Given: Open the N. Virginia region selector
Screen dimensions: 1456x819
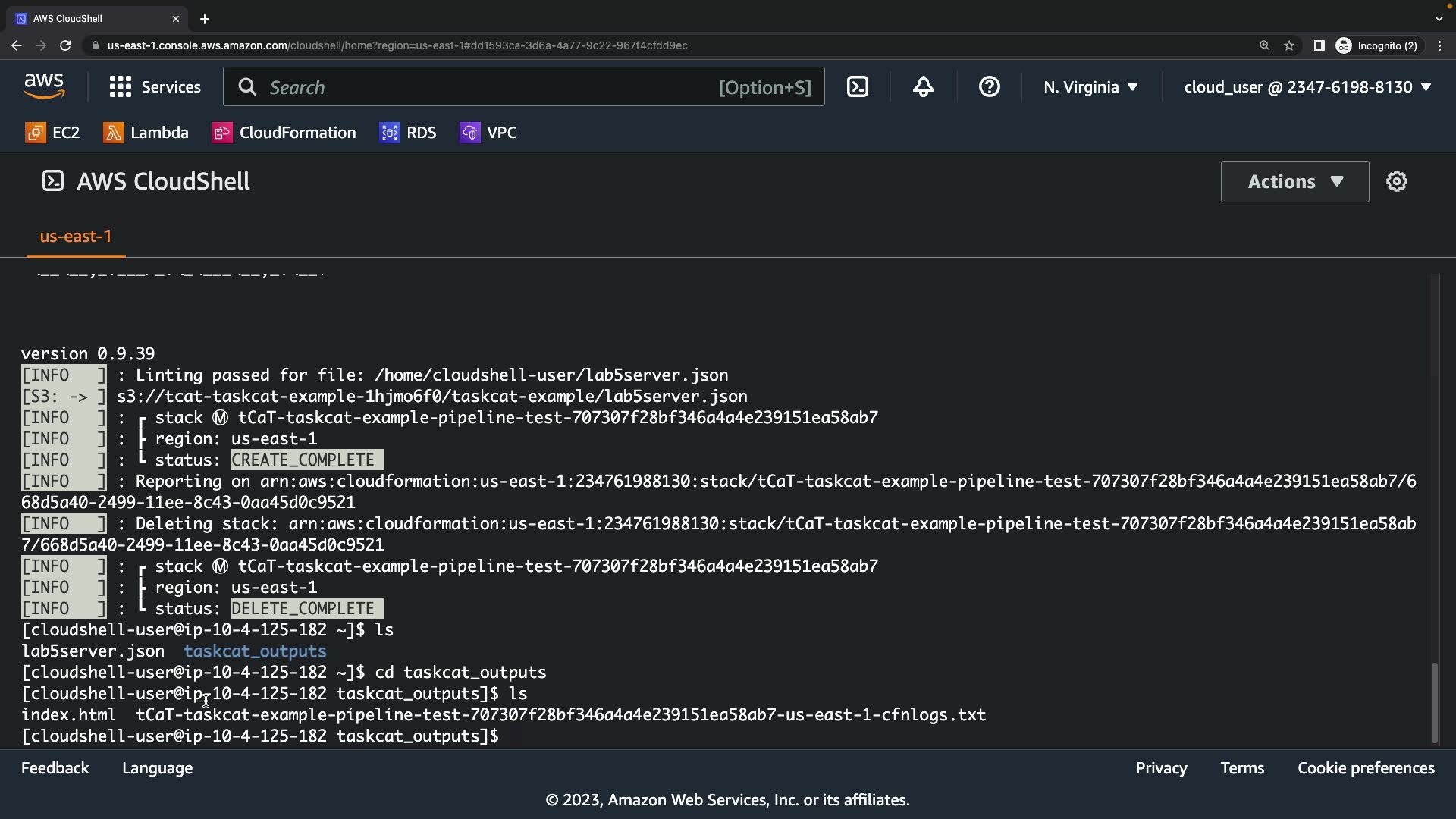Looking at the screenshot, I should point(1090,87).
